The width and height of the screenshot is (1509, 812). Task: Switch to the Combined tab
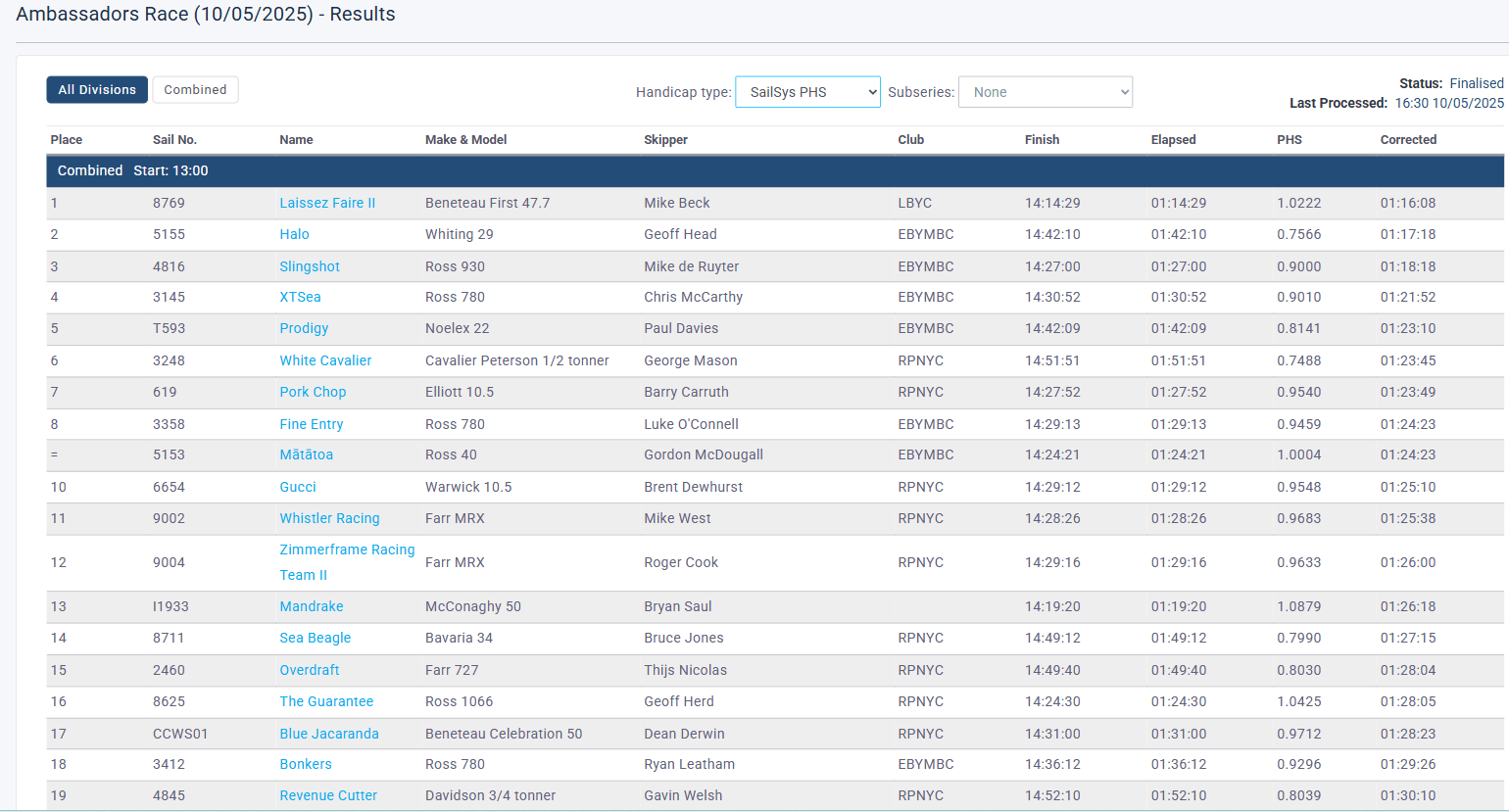click(195, 90)
